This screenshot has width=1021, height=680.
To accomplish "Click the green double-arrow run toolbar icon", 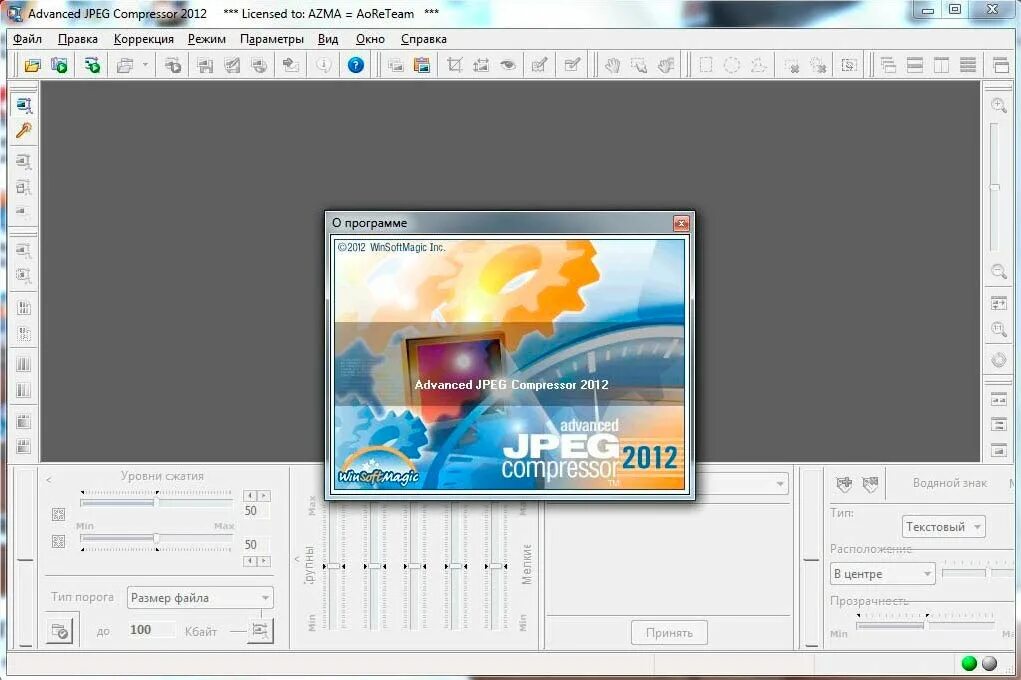I will click(x=92, y=65).
